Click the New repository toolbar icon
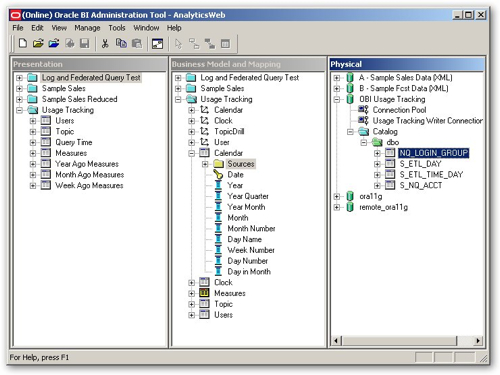This screenshot has width=500, height=375. 23,43
